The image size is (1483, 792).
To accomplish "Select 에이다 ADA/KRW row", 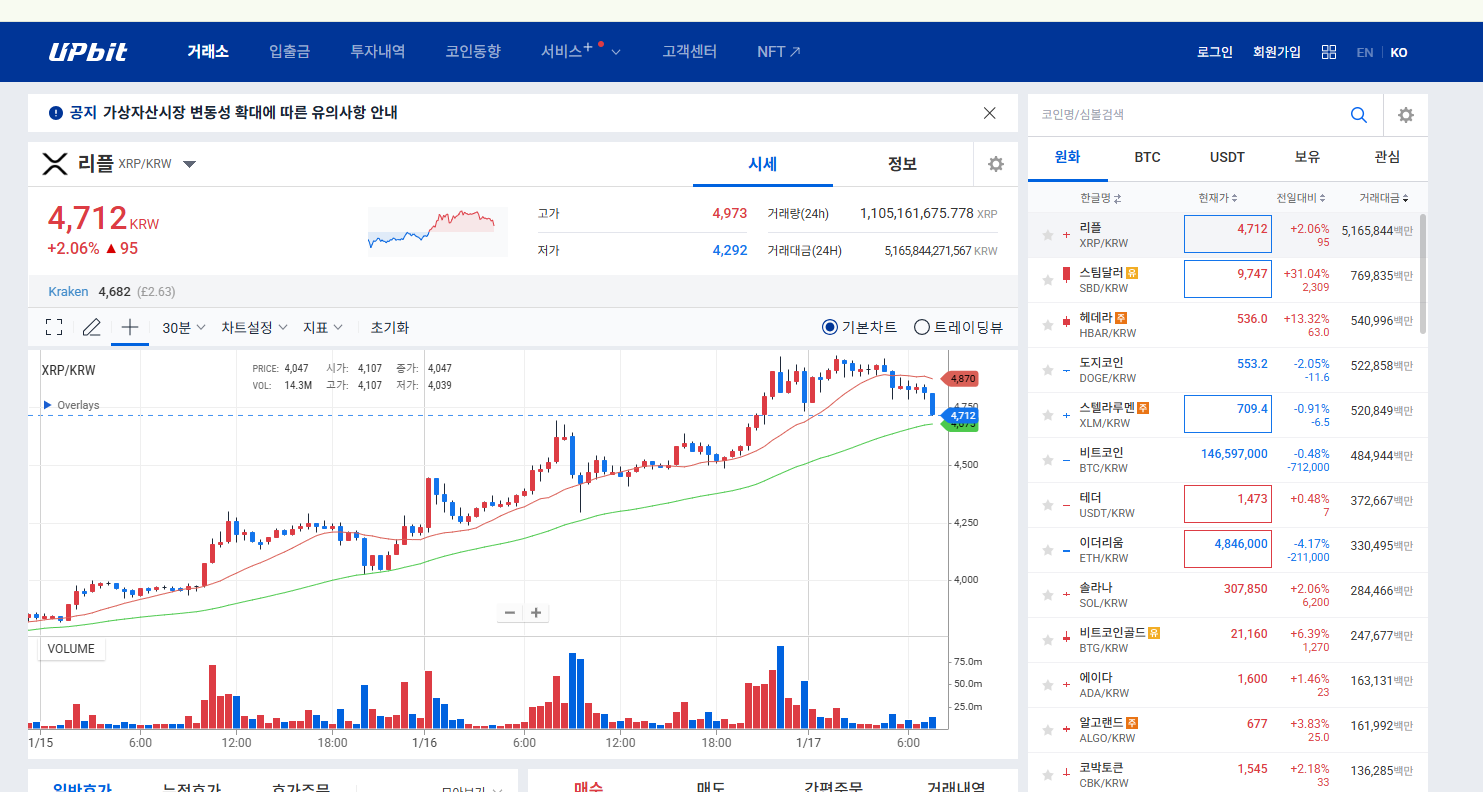I will point(1227,685).
